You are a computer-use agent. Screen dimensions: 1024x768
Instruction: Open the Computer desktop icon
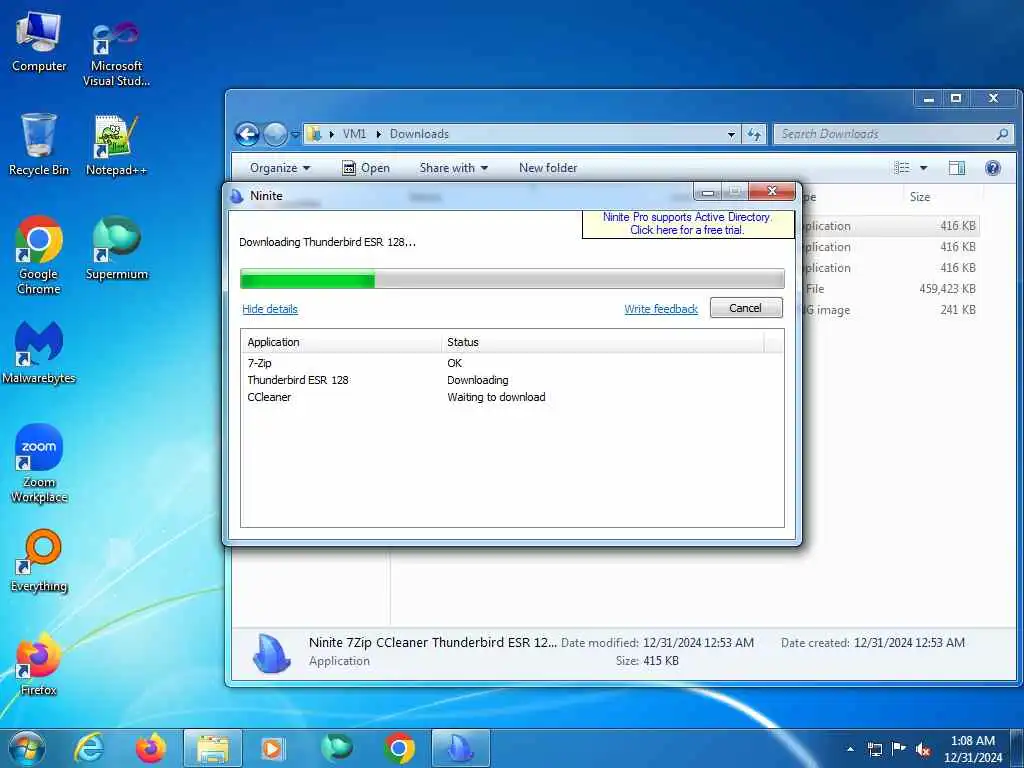(x=39, y=42)
